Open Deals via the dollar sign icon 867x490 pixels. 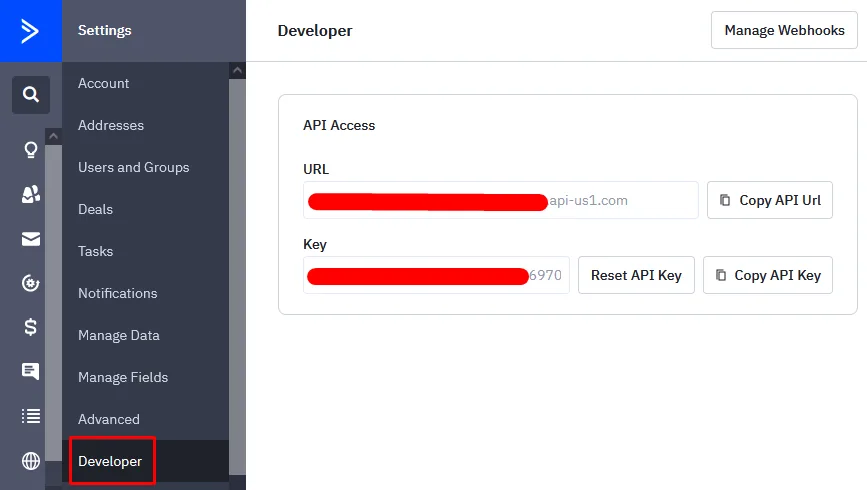pos(31,327)
